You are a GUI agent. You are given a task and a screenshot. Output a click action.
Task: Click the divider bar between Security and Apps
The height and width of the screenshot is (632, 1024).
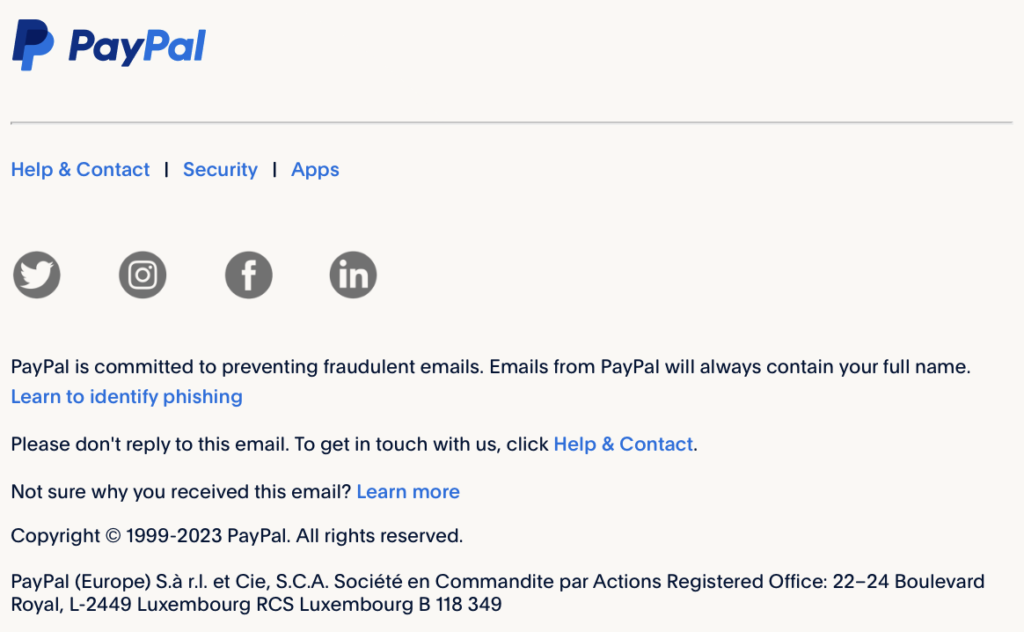273,169
